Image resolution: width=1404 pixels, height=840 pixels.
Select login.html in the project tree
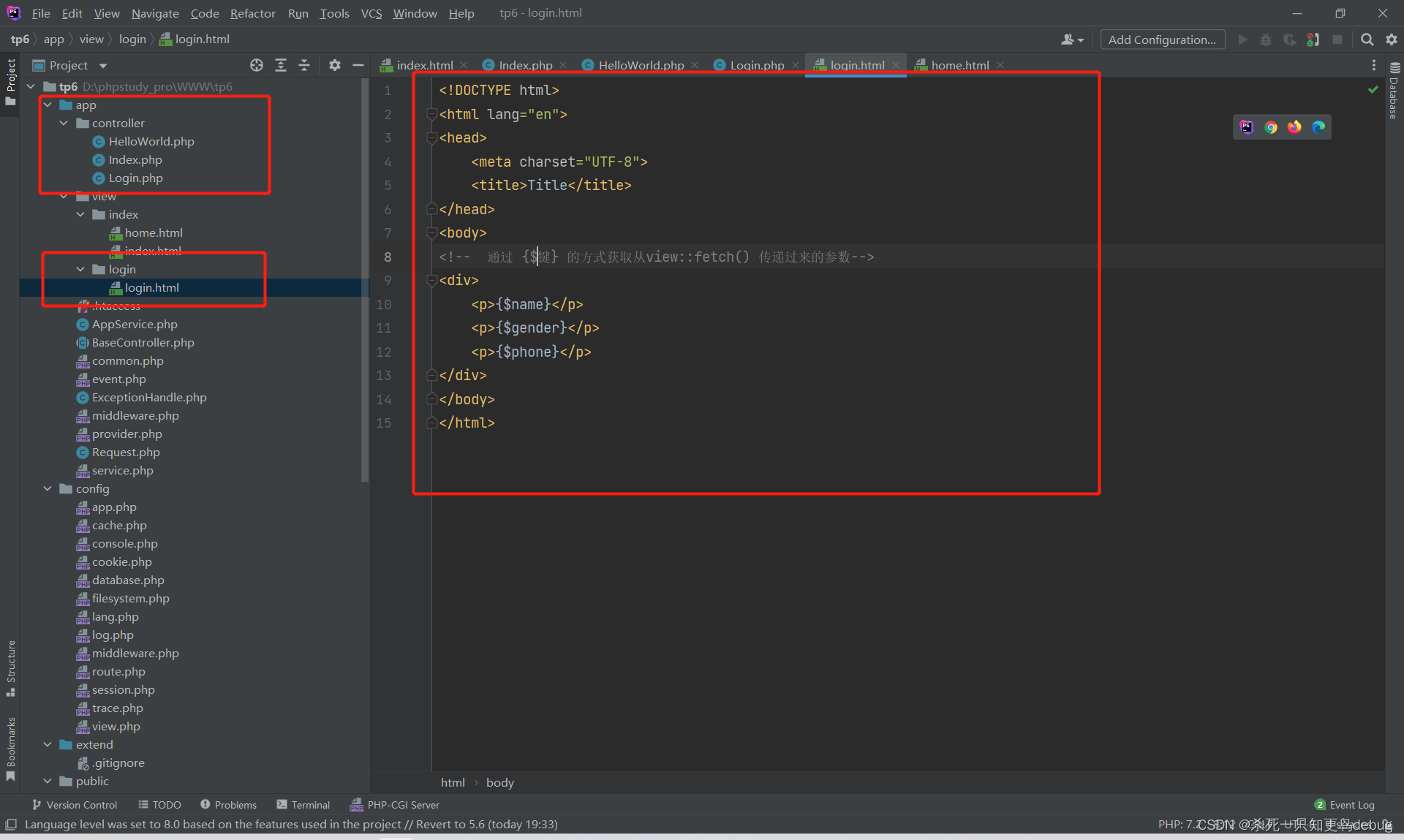152,287
